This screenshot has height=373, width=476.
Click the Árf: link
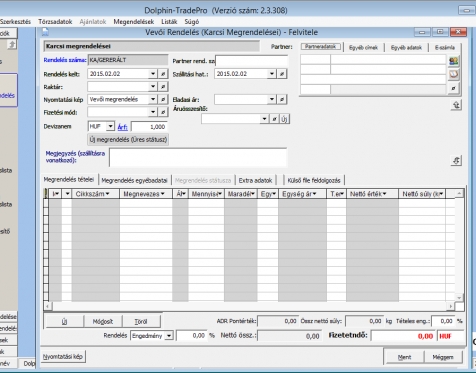coord(122,127)
